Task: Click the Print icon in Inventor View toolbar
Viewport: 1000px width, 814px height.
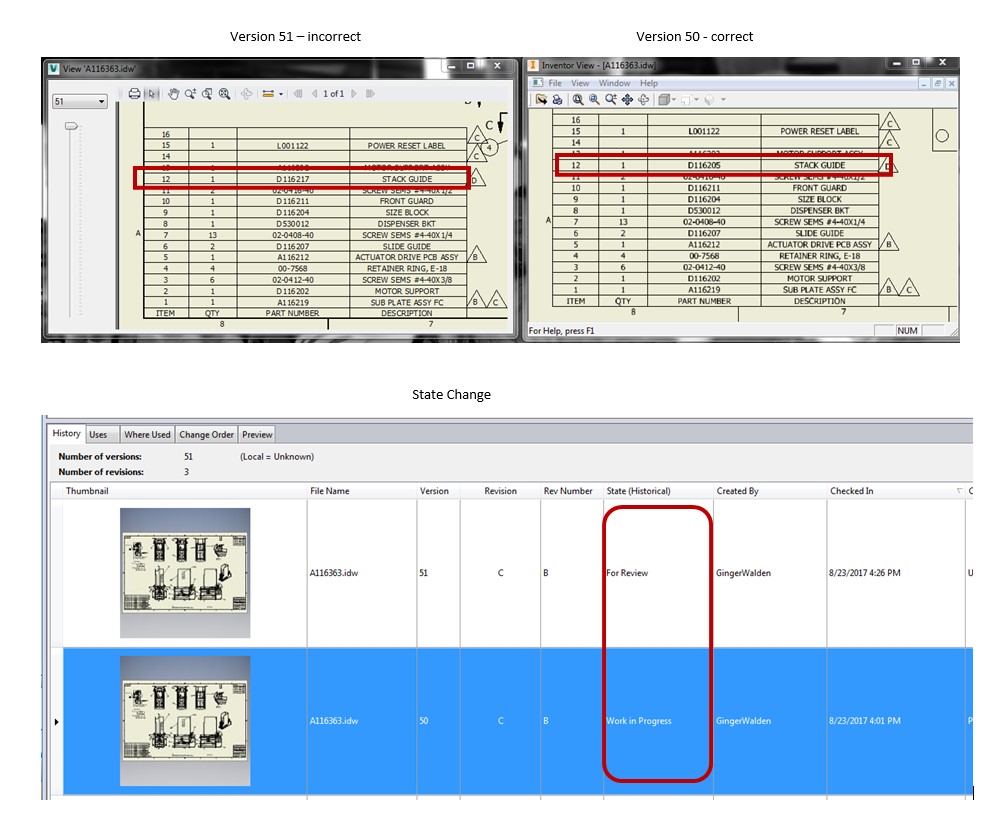Action: (x=557, y=100)
